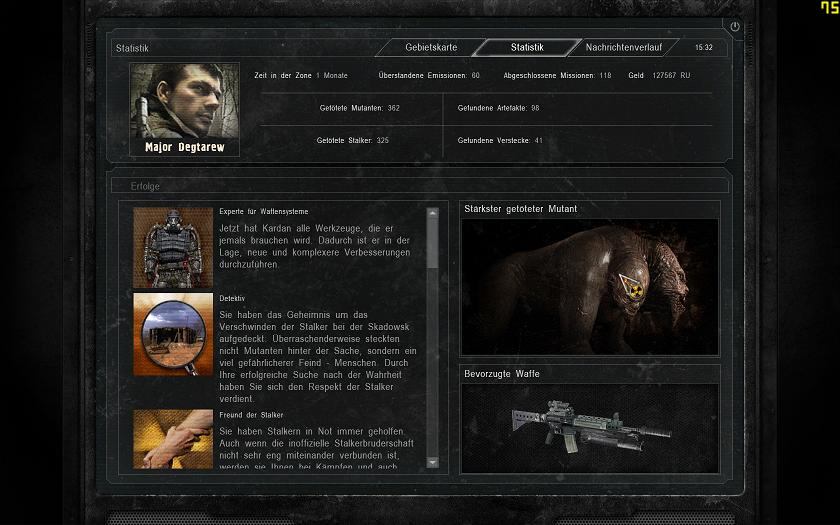Click the 'Detektiv' achievement title
The width and height of the screenshot is (840, 525).
(x=232, y=298)
